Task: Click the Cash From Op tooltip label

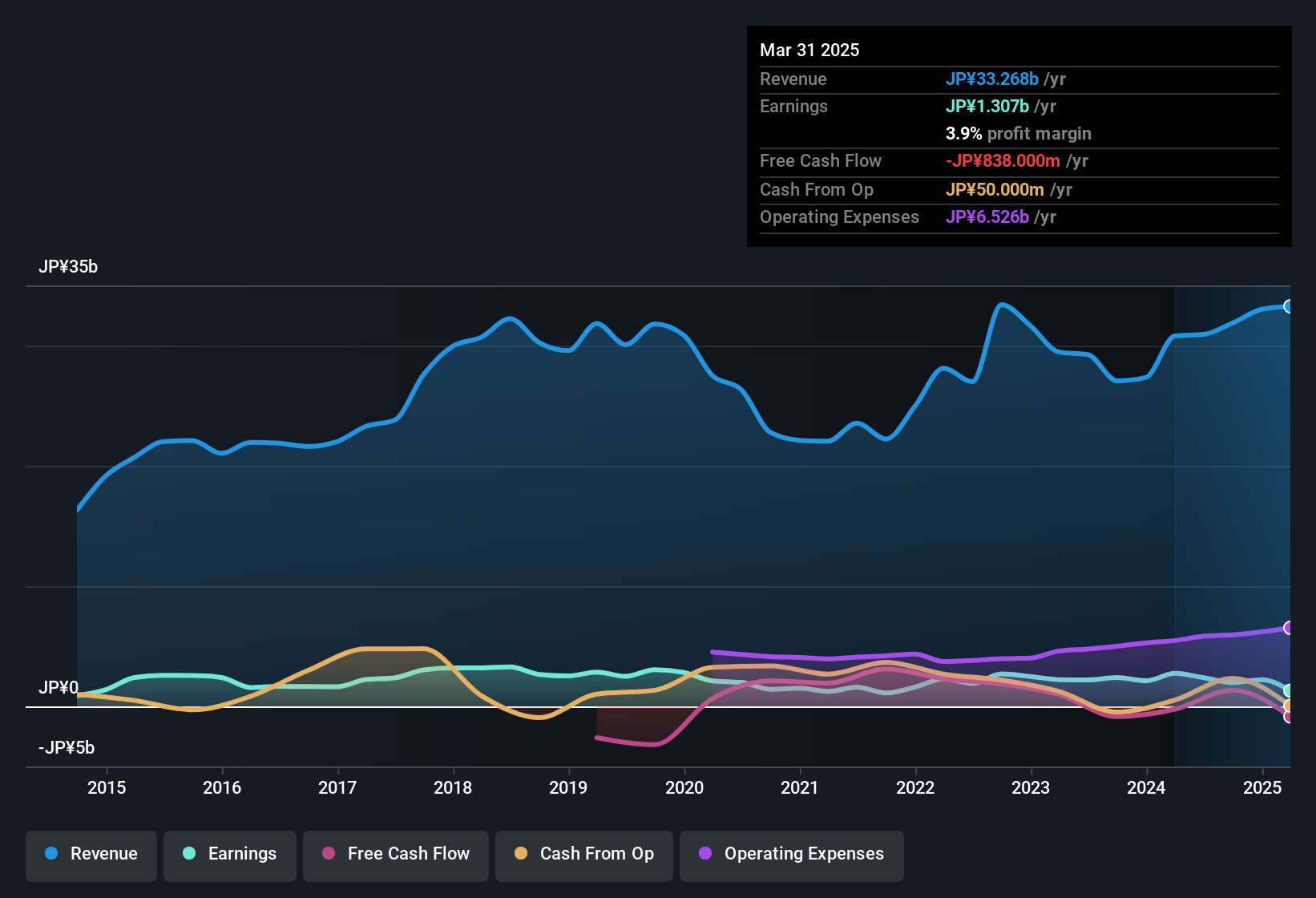Action: coord(817,190)
